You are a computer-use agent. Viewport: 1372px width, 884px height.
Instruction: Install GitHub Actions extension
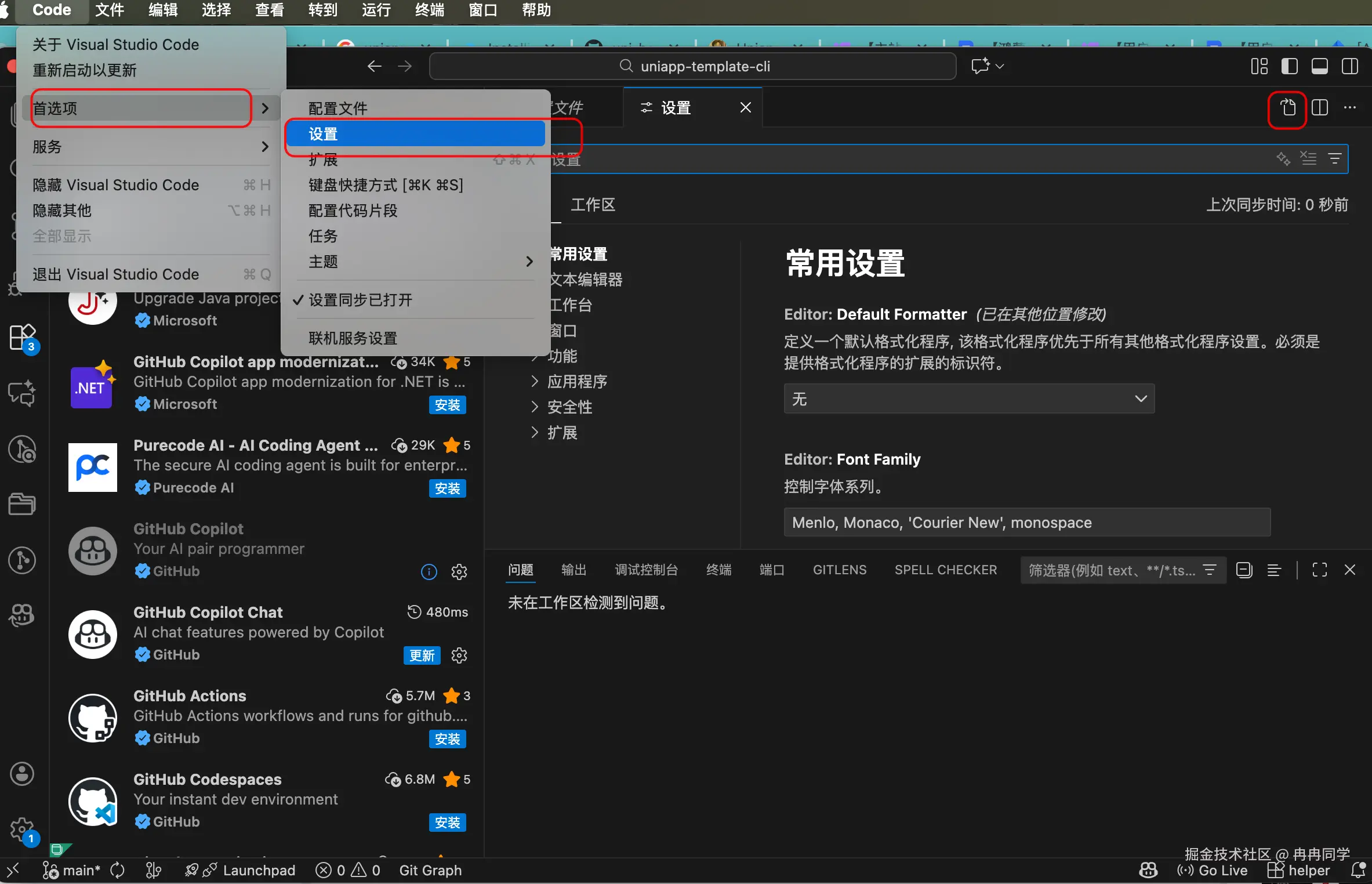tap(447, 739)
